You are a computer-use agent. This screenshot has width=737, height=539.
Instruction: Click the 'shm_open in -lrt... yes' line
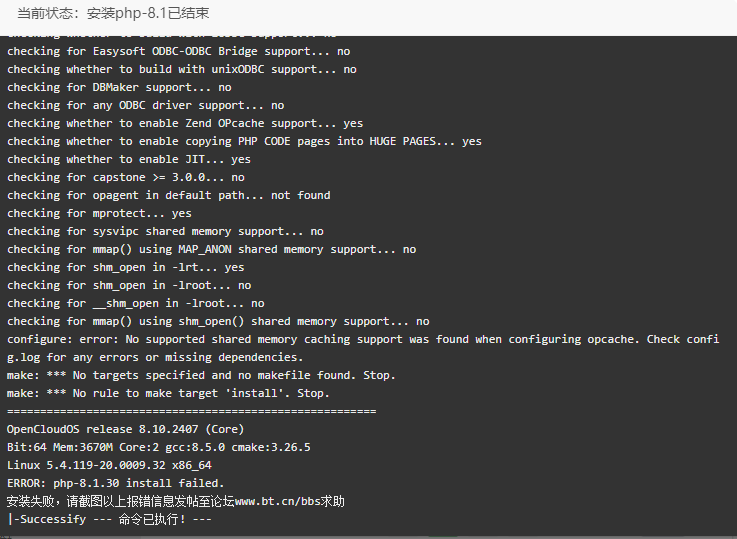tap(125, 267)
